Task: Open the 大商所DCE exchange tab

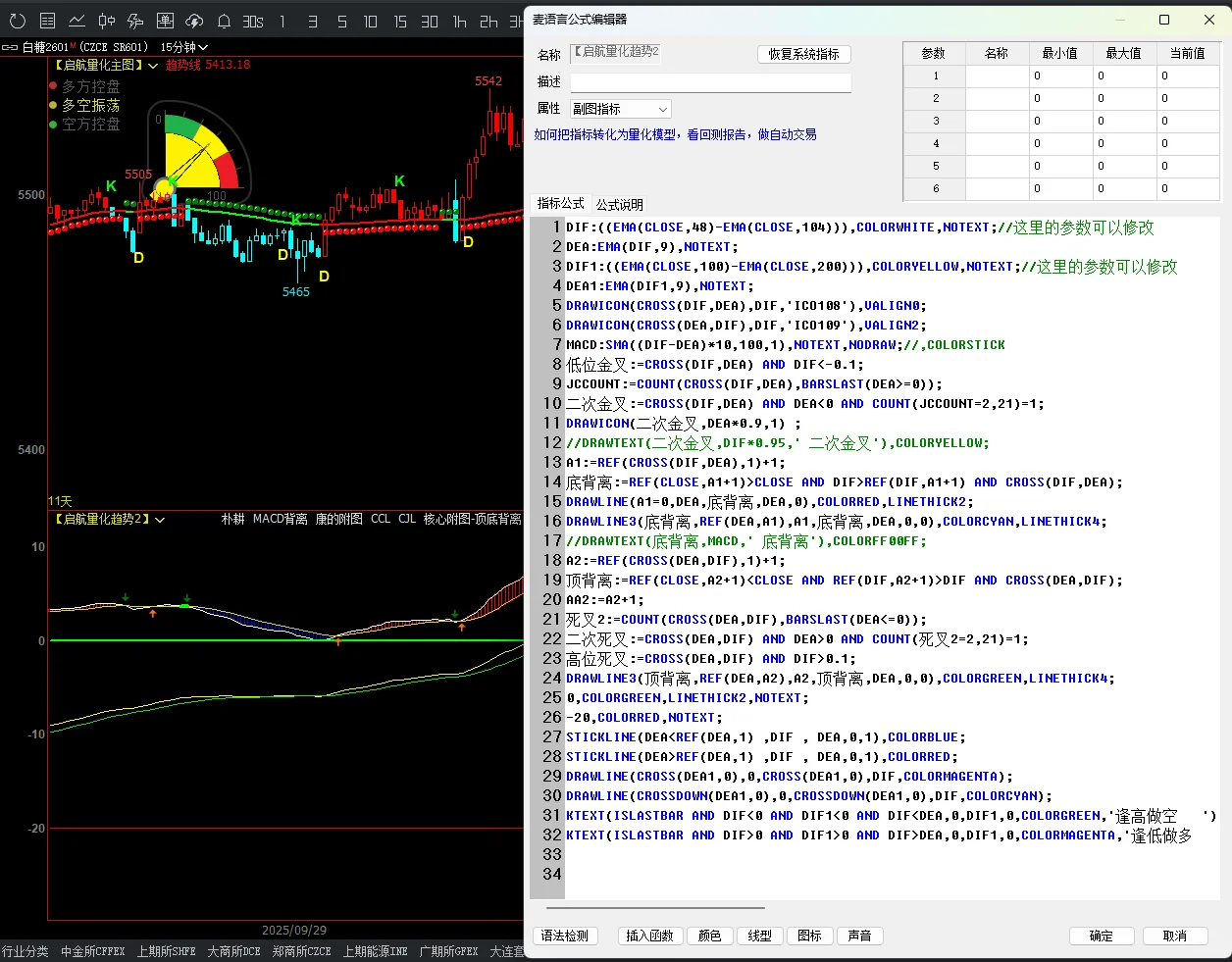Action: (x=233, y=951)
